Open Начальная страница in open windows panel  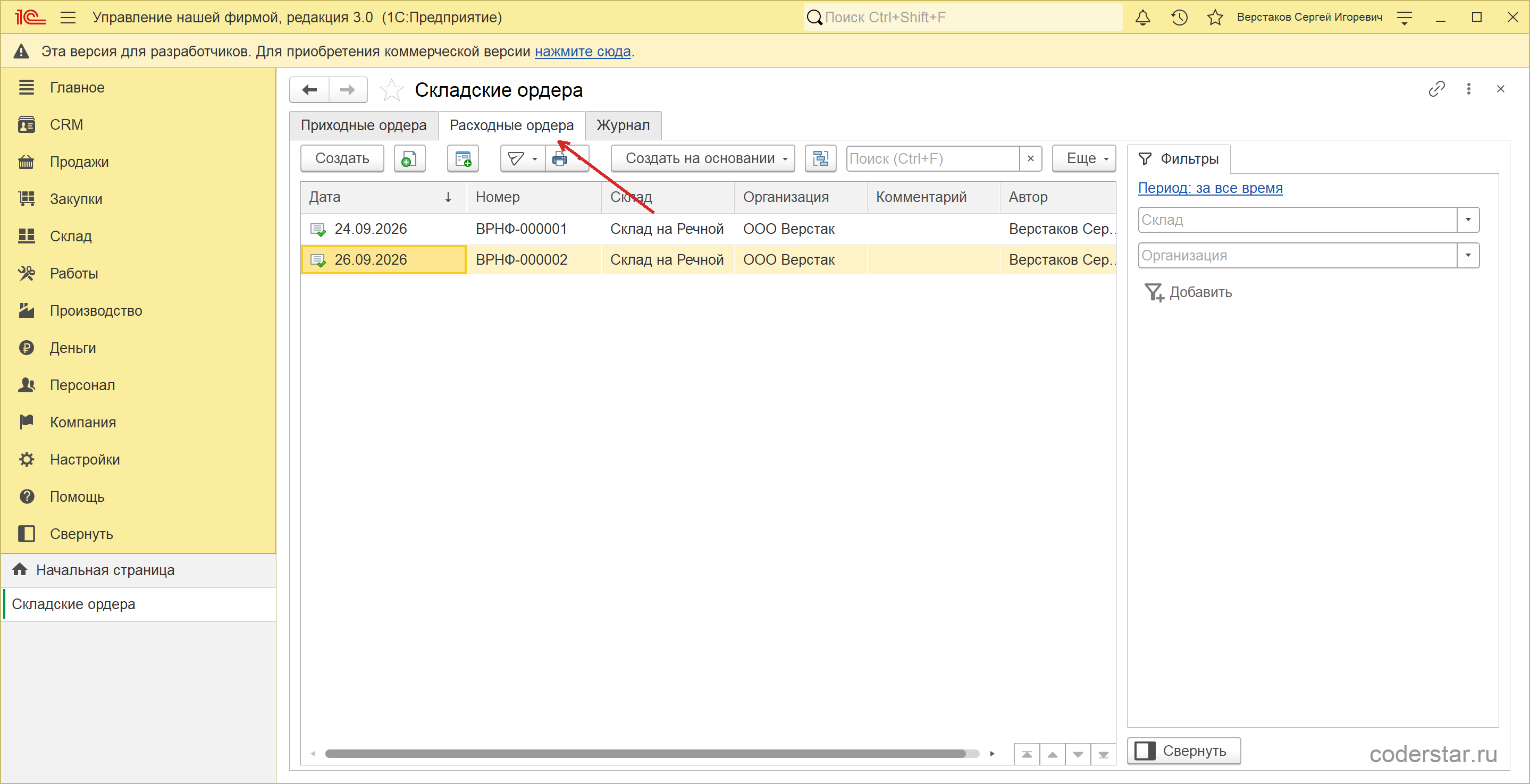pyautogui.click(x=138, y=570)
